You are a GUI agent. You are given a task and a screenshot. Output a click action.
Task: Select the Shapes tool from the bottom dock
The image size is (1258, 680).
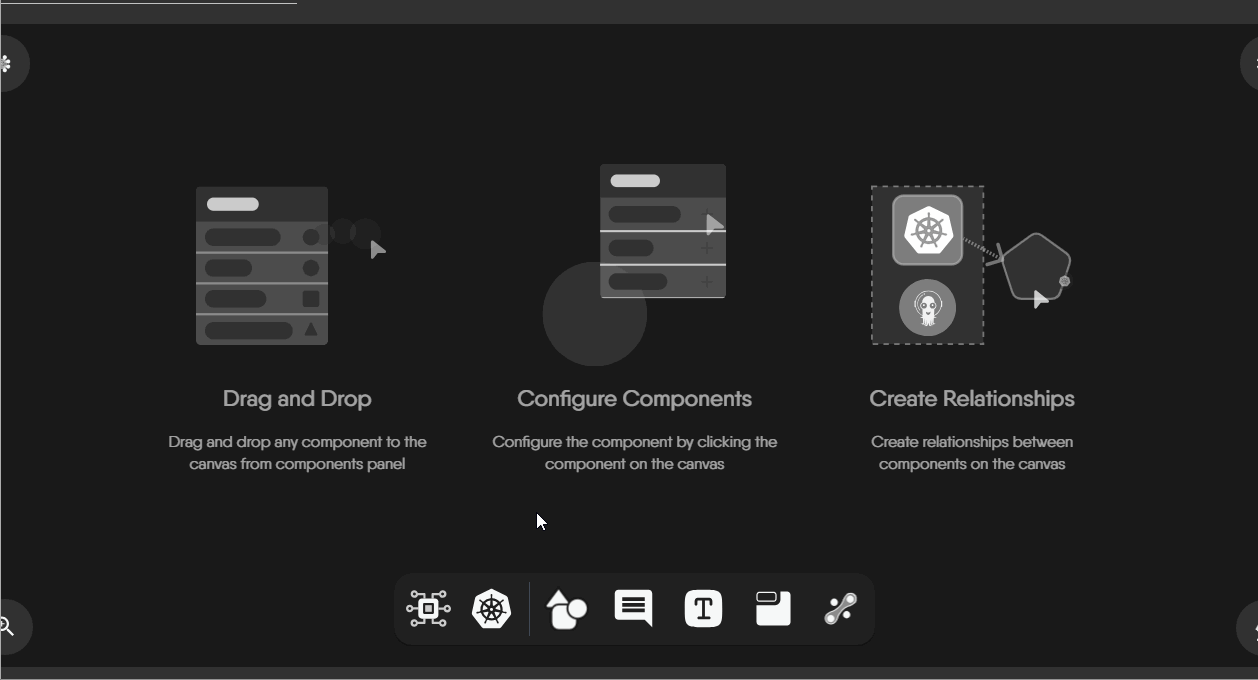tap(565, 608)
